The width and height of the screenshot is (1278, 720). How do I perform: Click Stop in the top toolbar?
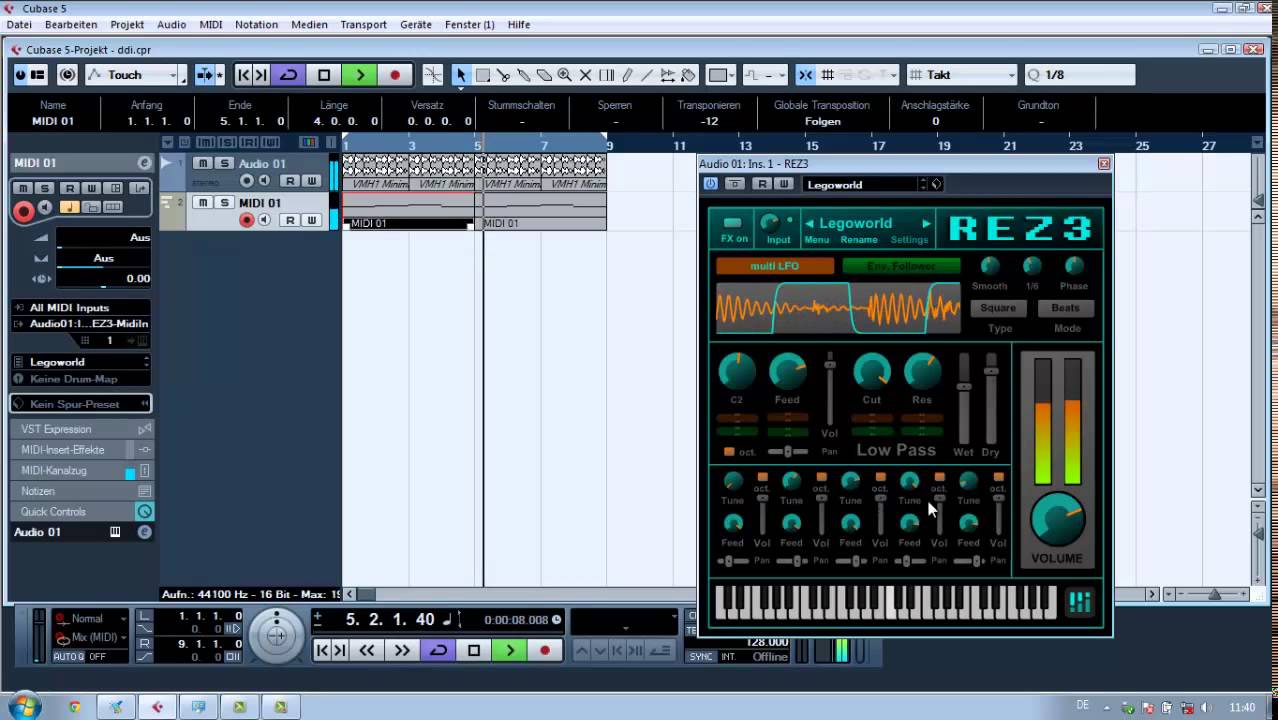[x=324, y=75]
